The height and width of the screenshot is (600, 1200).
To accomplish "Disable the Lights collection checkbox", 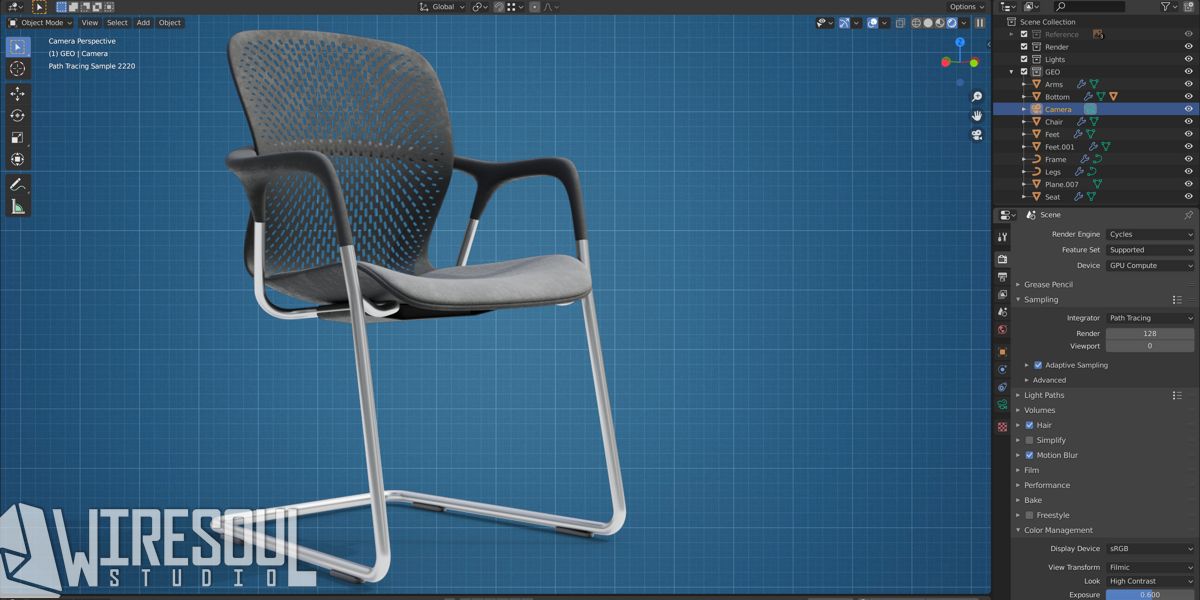I will (x=1023, y=59).
